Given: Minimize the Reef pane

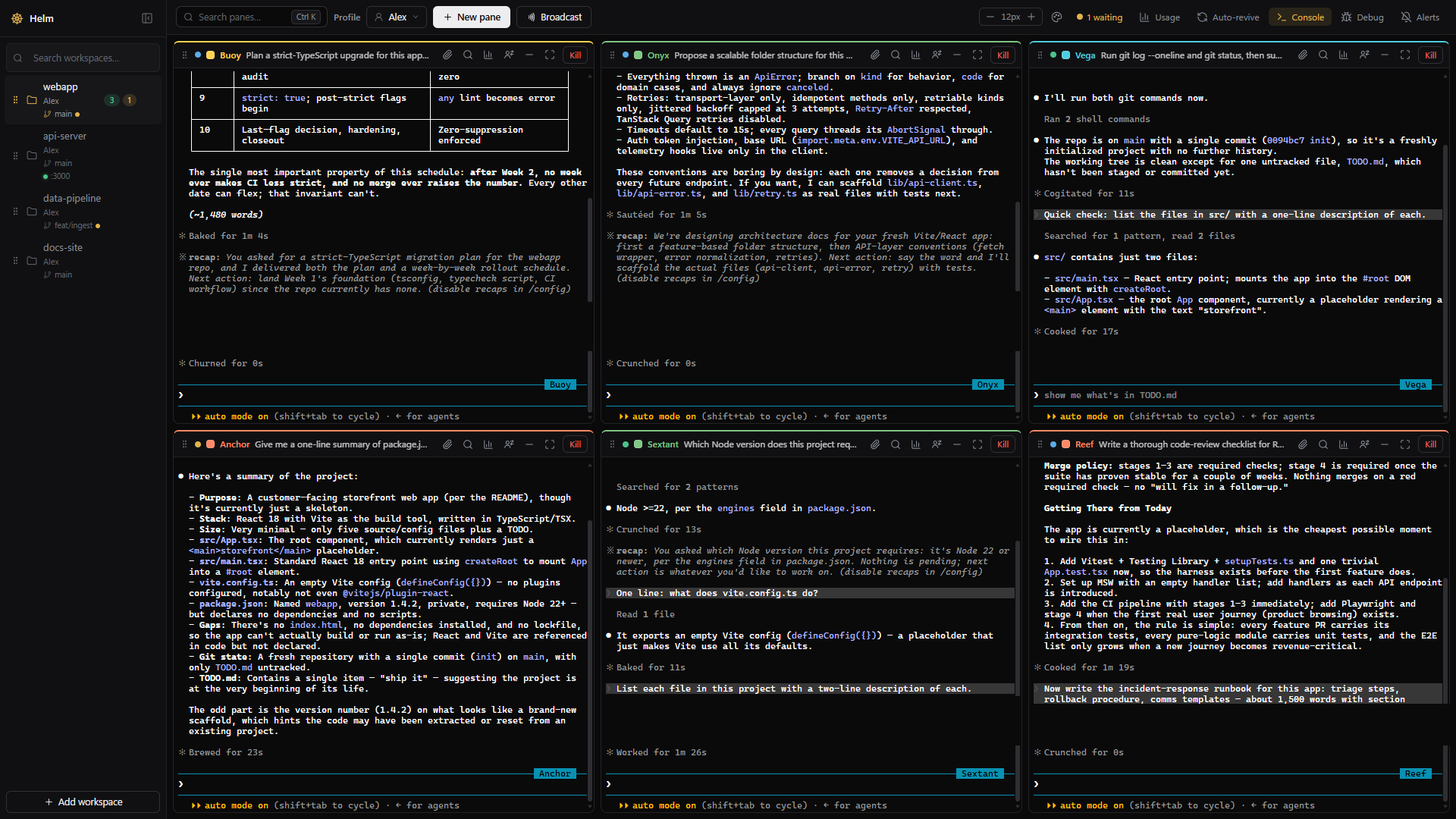Looking at the screenshot, I should (x=1385, y=444).
